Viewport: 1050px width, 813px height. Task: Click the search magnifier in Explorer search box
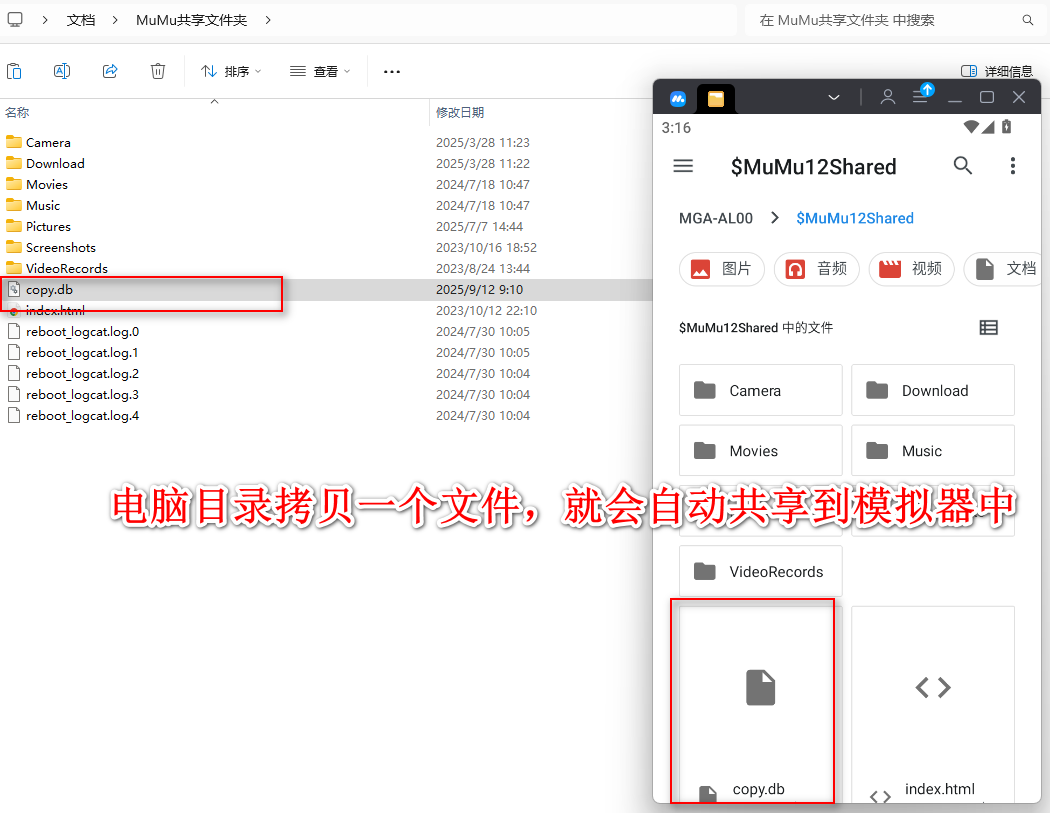(1028, 20)
